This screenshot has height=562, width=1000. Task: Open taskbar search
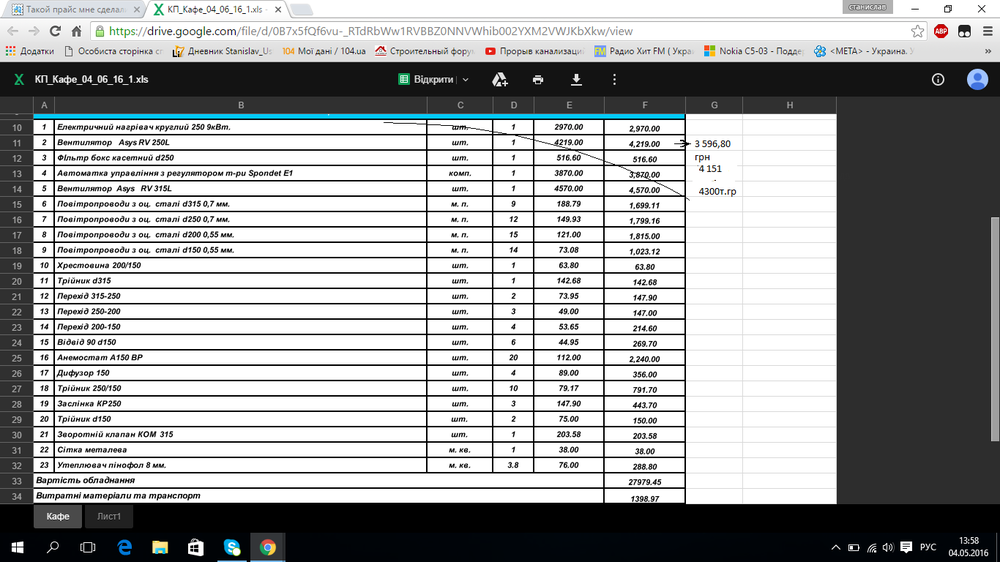[x=53, y=547]
